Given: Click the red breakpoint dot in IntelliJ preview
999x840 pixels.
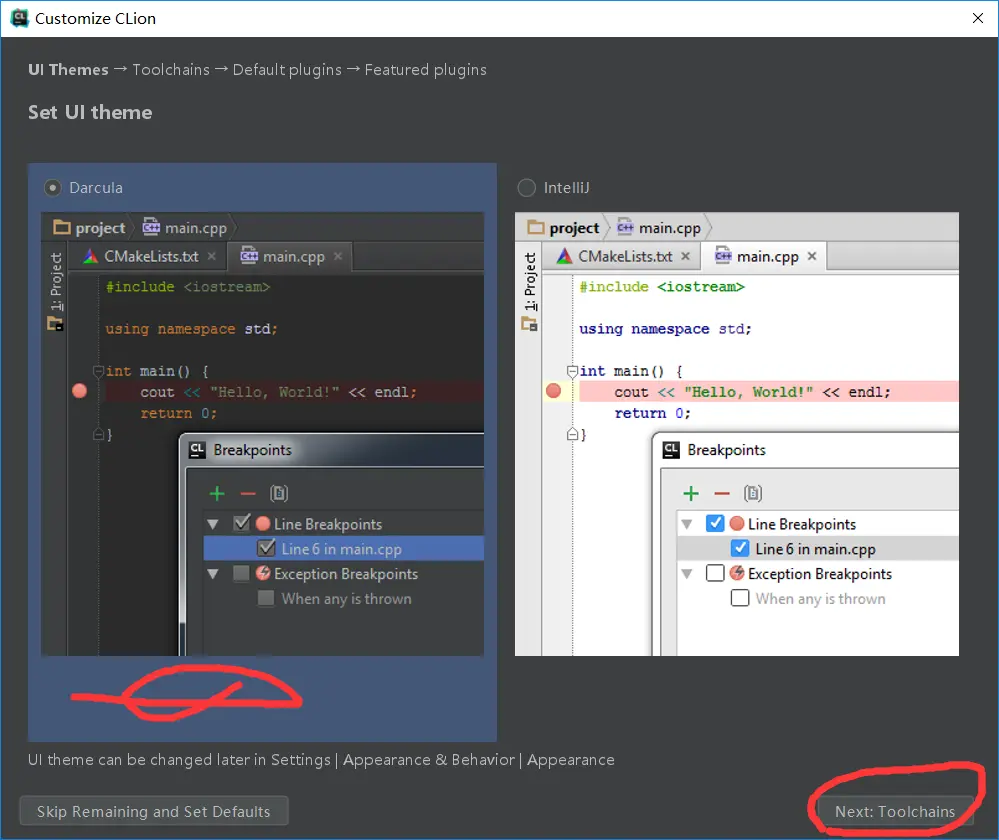Looking at the screenshot, I should pyautogui.click(x=554, y=391).
